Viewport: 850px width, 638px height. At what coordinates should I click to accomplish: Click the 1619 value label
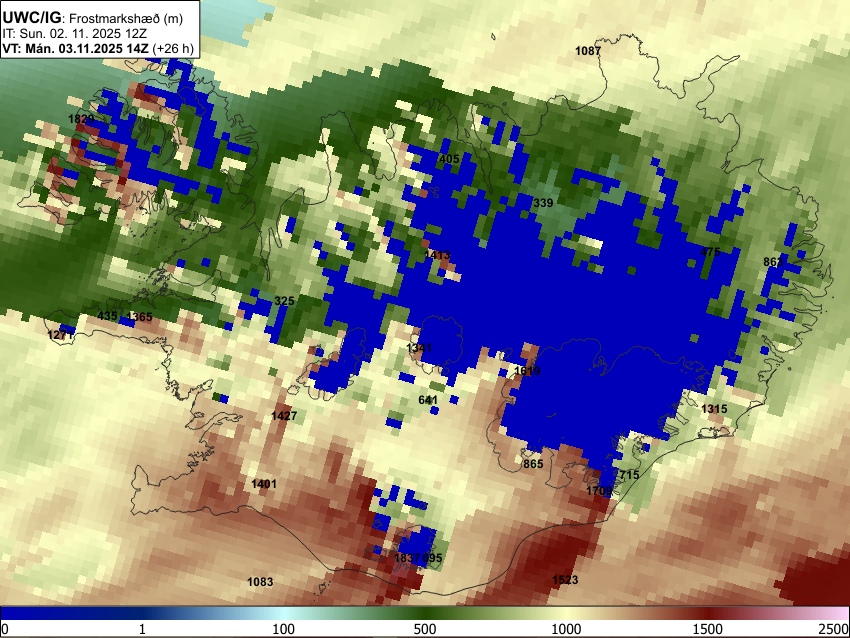(527, 371)
